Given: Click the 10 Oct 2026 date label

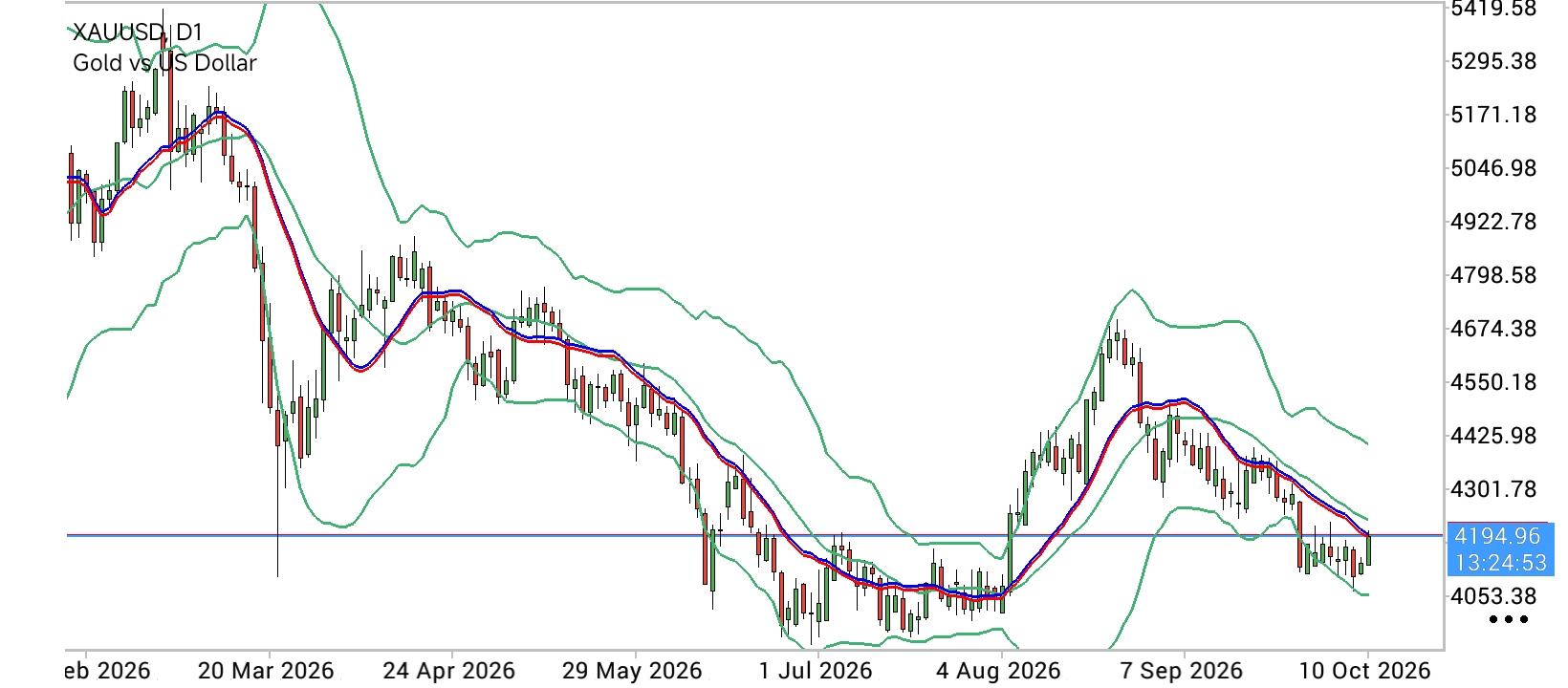Looking at the screenshot, I should click(x=1364, y=670).
